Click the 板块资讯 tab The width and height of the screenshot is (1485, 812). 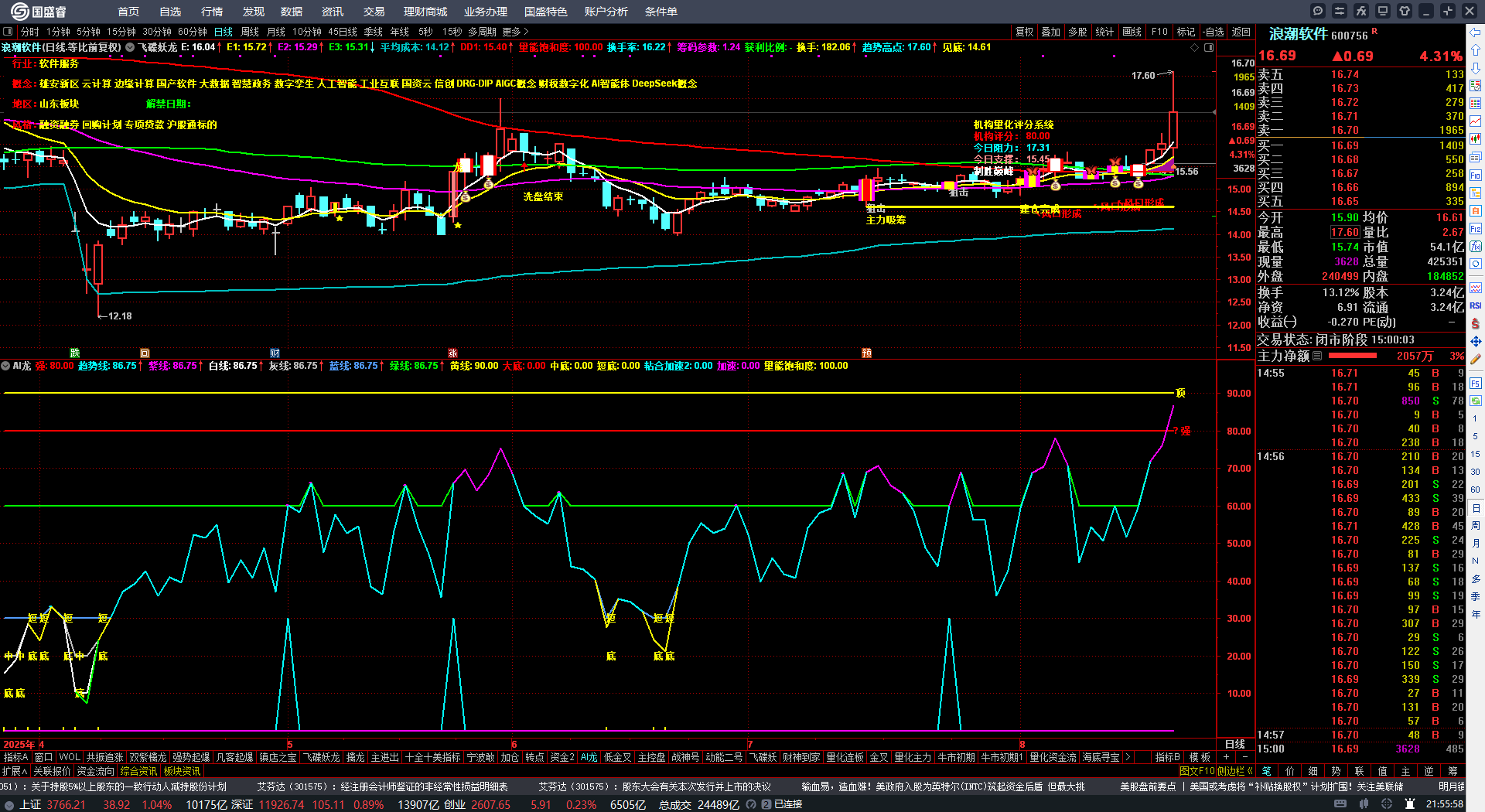(183, 771)
